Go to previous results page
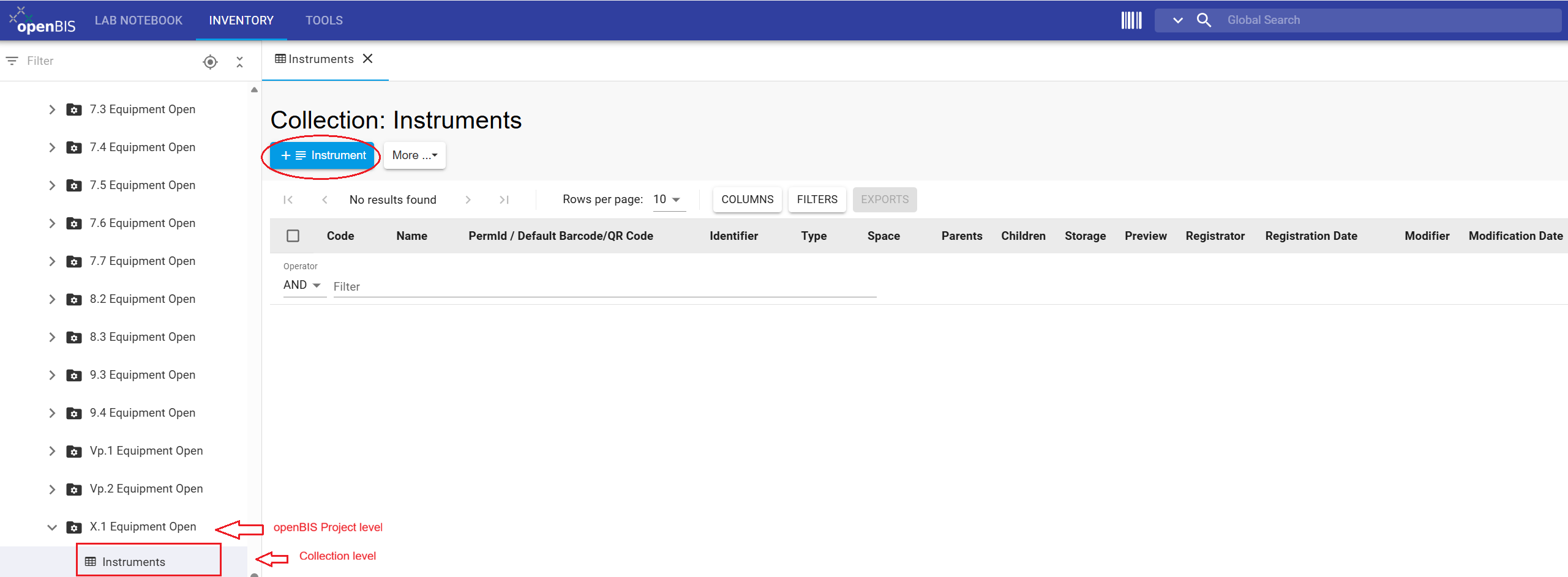Screen dimensions: 1568x577 [x=324, y=199]
